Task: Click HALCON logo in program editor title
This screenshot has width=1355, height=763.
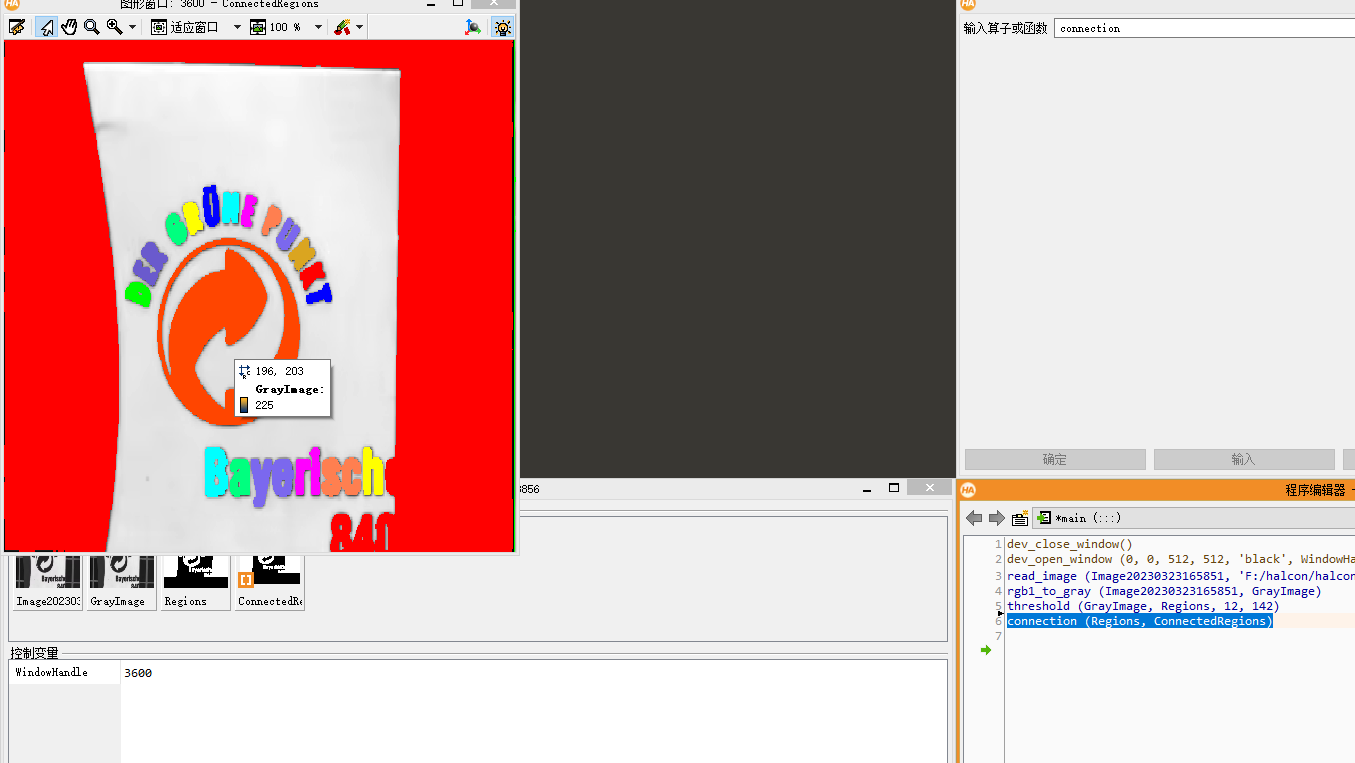Action: point(968,490)
